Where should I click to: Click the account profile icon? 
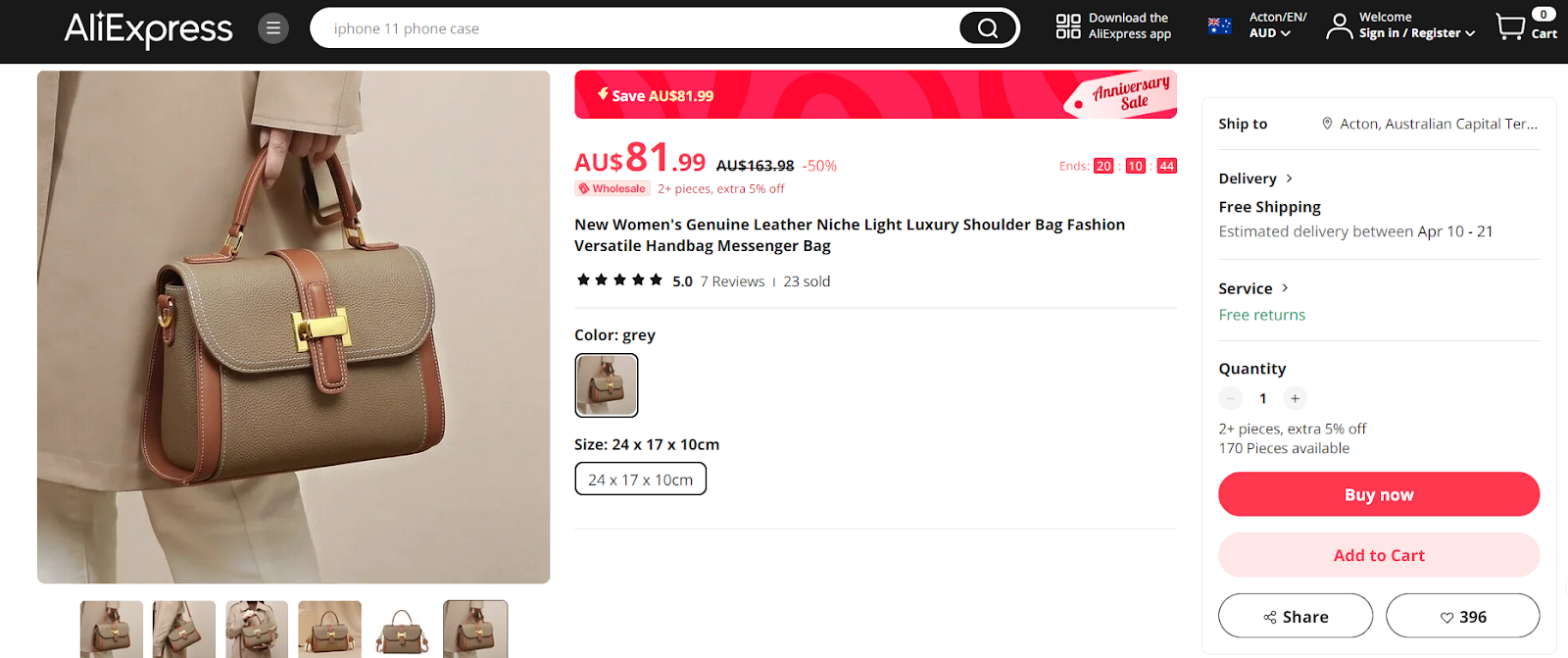tap(1339, 26)
